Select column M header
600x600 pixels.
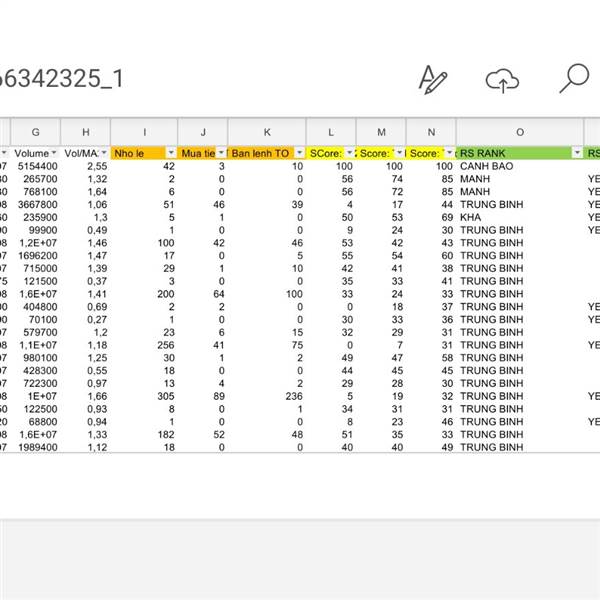coord(381,132)
